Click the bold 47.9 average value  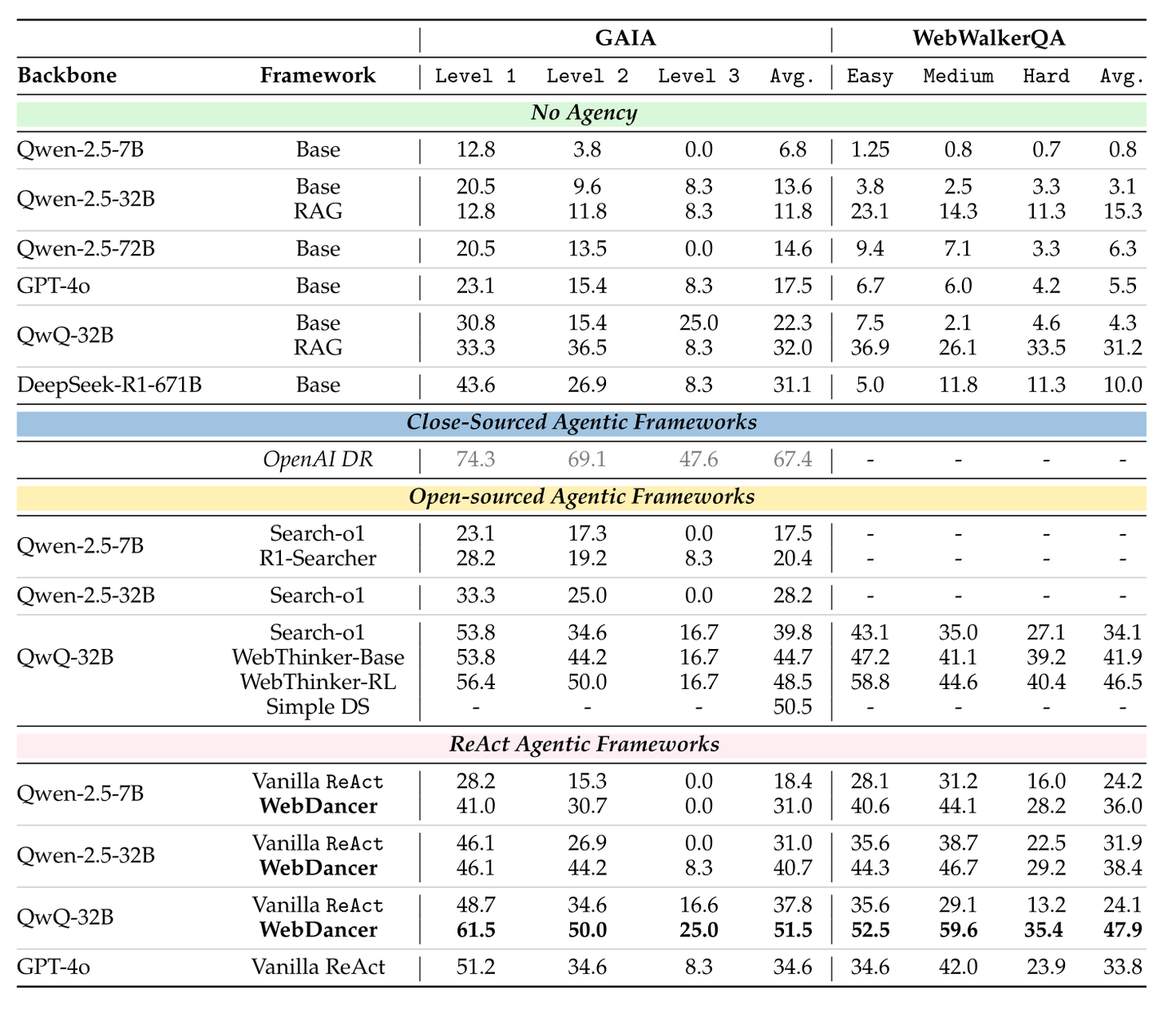click(1122, 930)
